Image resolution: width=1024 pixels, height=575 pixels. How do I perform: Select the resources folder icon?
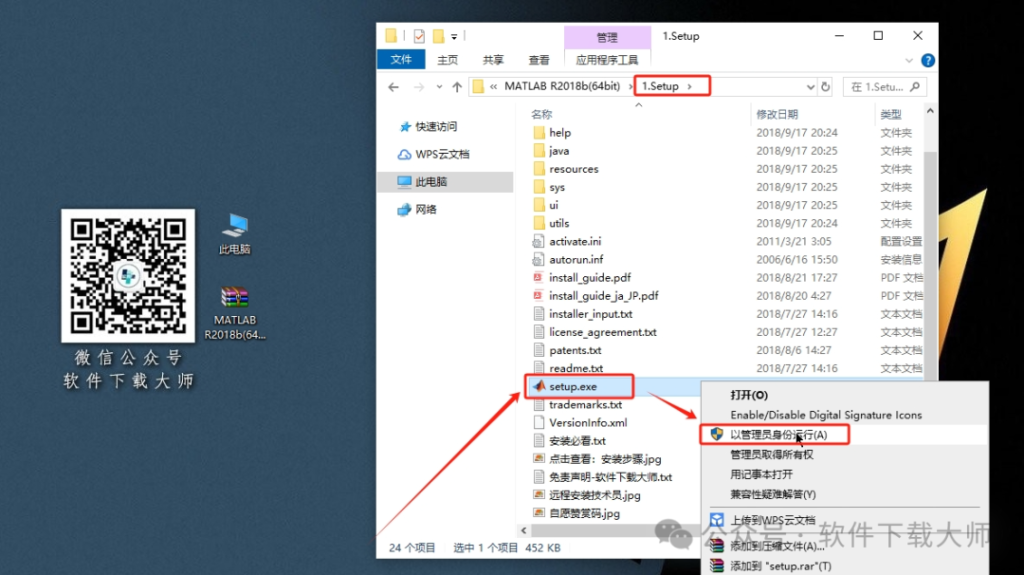[539, 169]
